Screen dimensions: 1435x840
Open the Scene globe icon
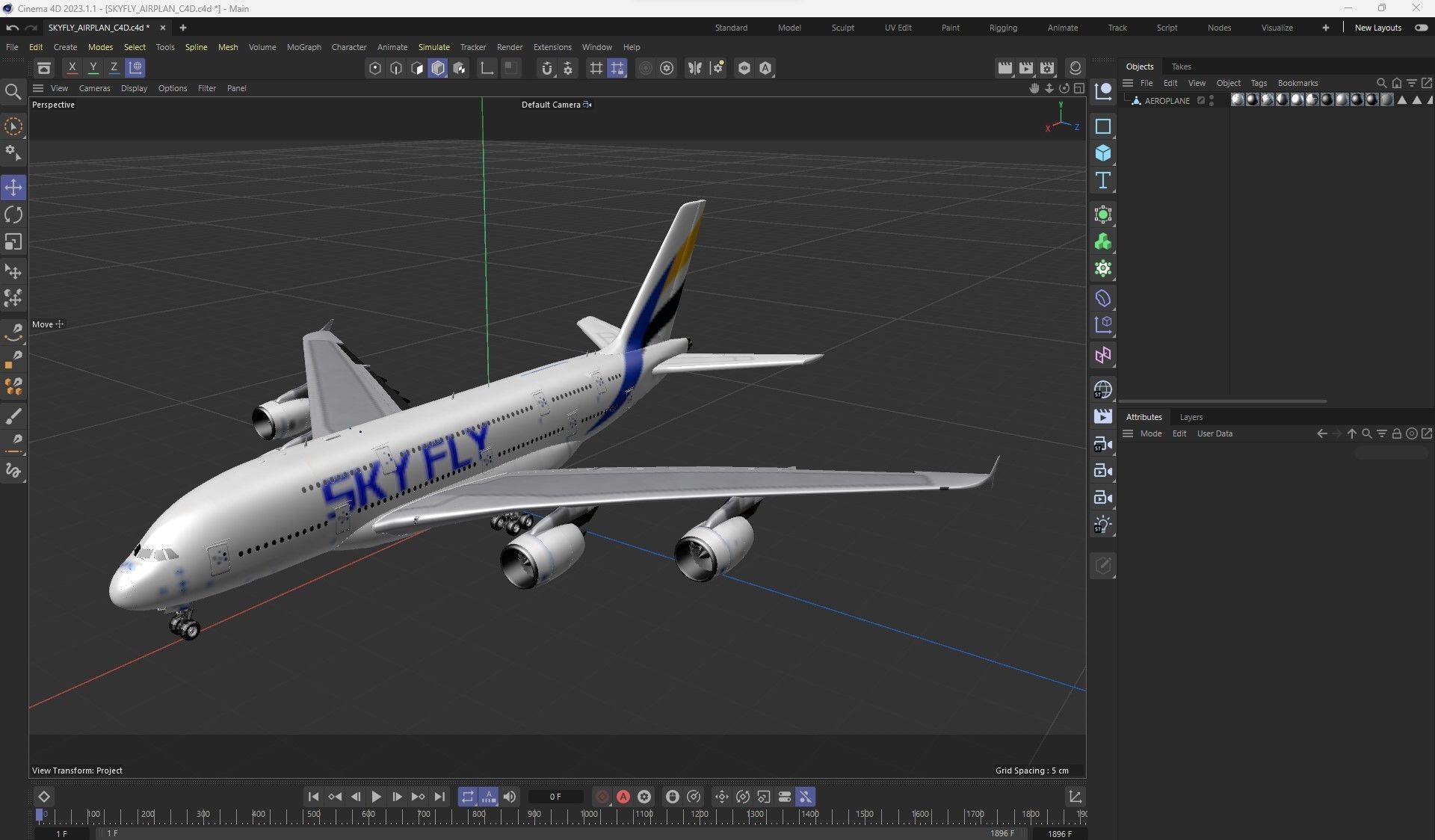pyautogui.click(x=1102, y=389)
